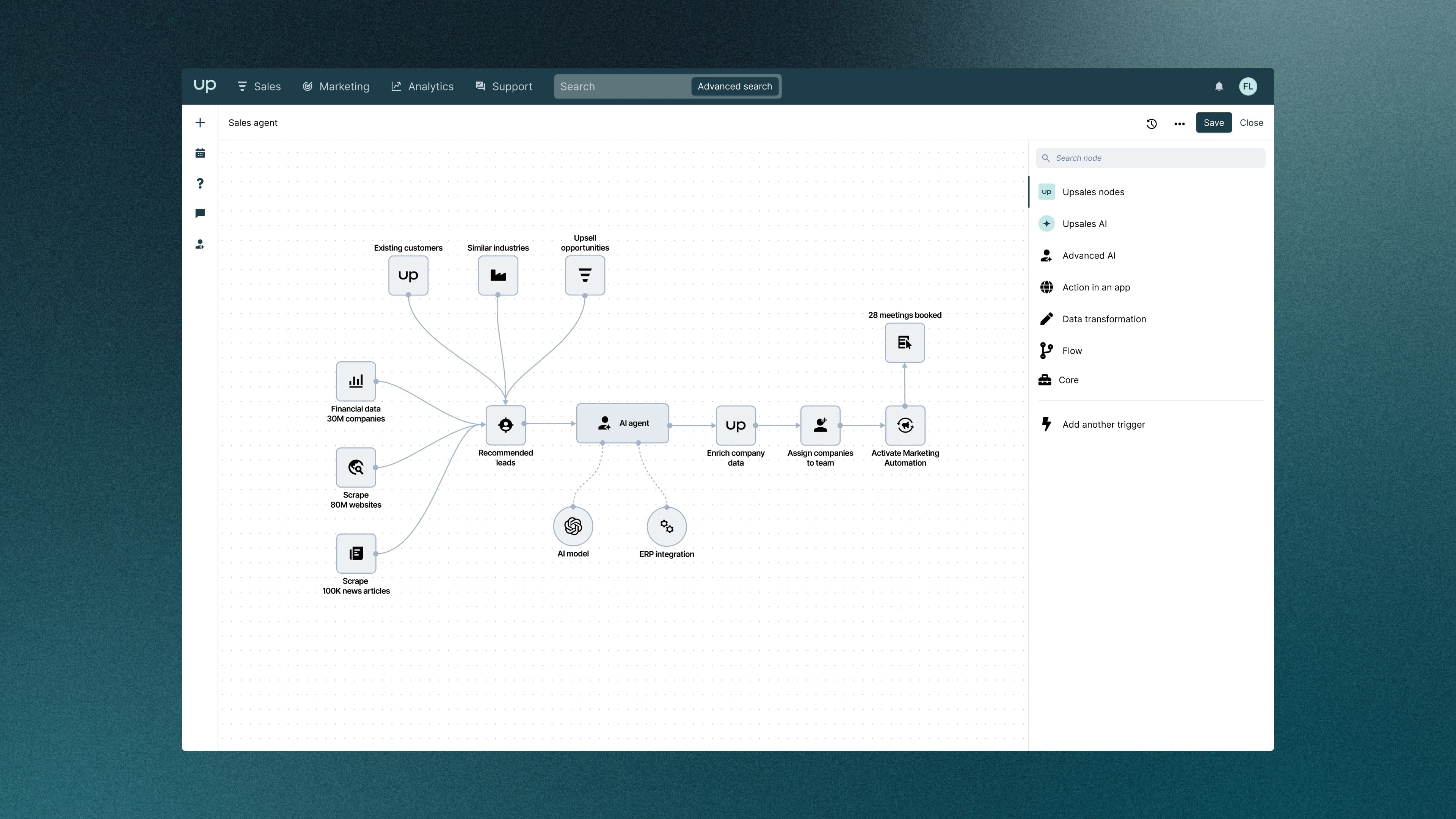Open help via the question mark sidebar icon
Viewport: 1456px width, 819px height.
coord(200,183)
